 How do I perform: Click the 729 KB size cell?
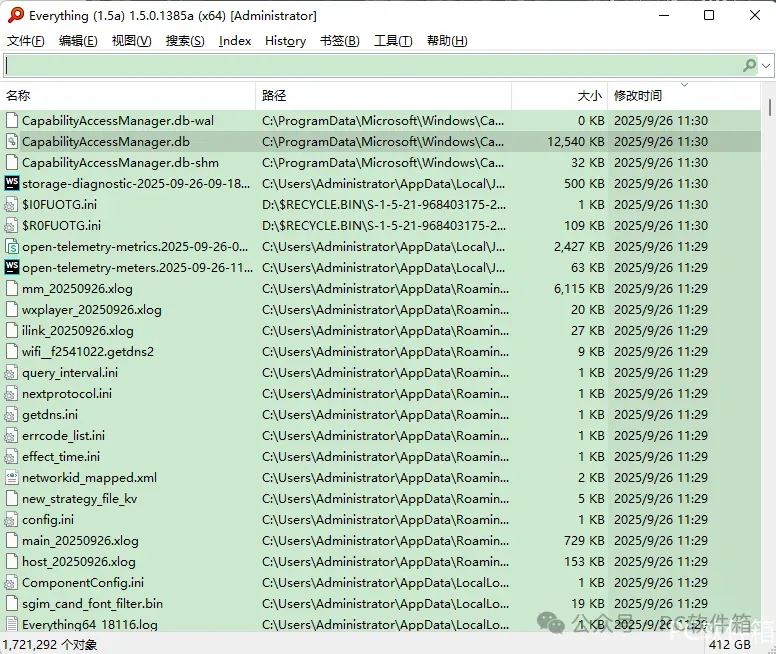(x=584, y=540)
